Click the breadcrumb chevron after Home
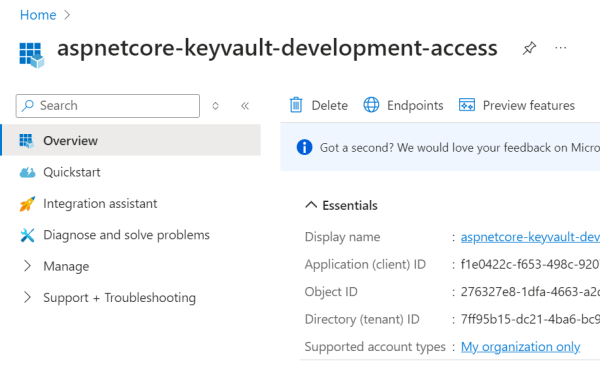Viewport: 600px width, 370px height. pyautogui.click(x=67, y=15)
